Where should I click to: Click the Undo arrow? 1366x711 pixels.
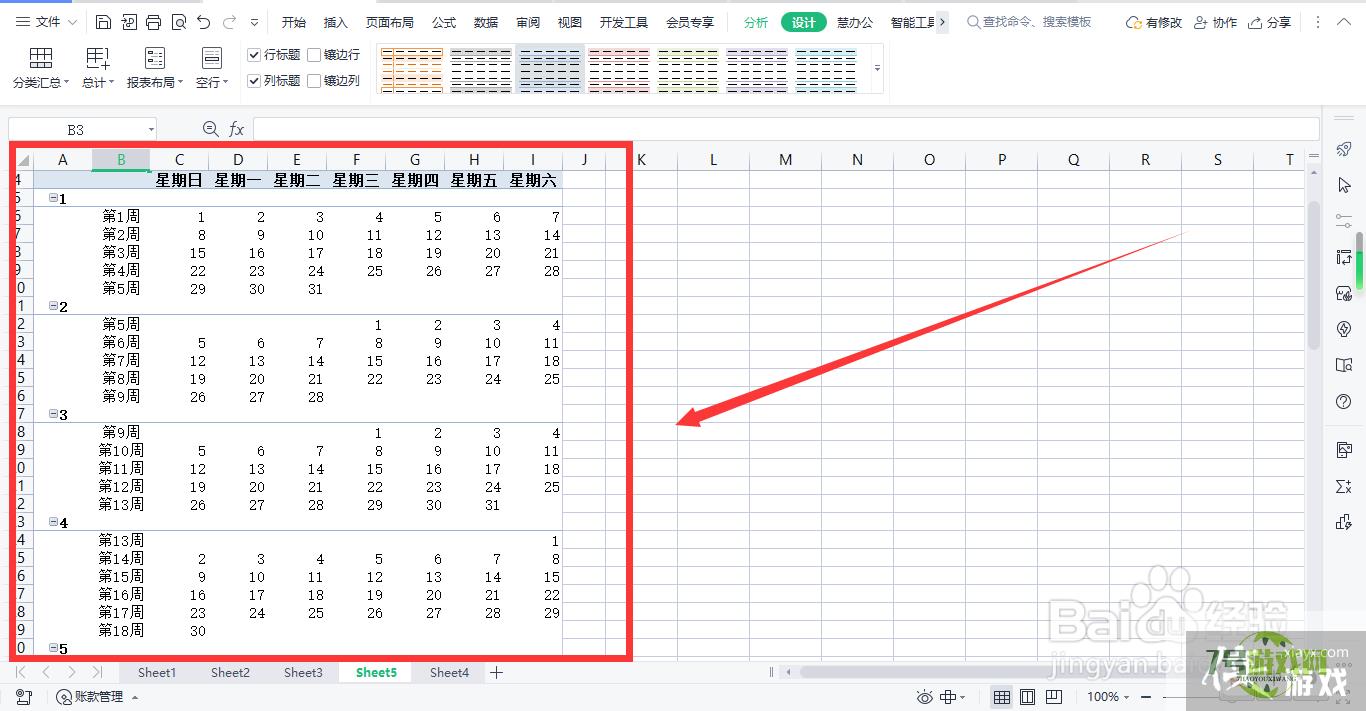pos(204,22)
